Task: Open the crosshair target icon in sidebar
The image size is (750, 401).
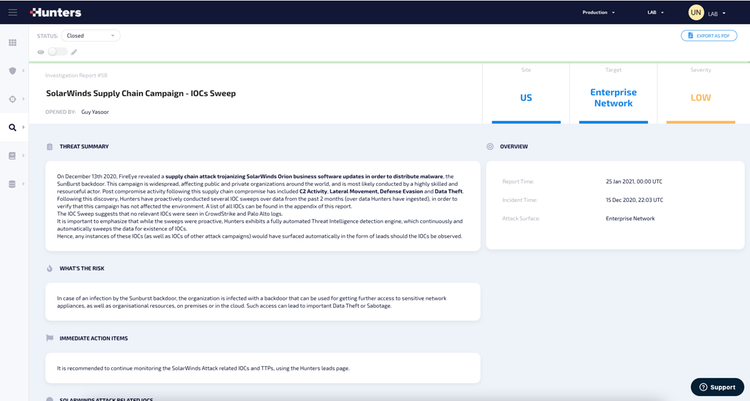Action: pyautogui.click(x=13, y=99)
